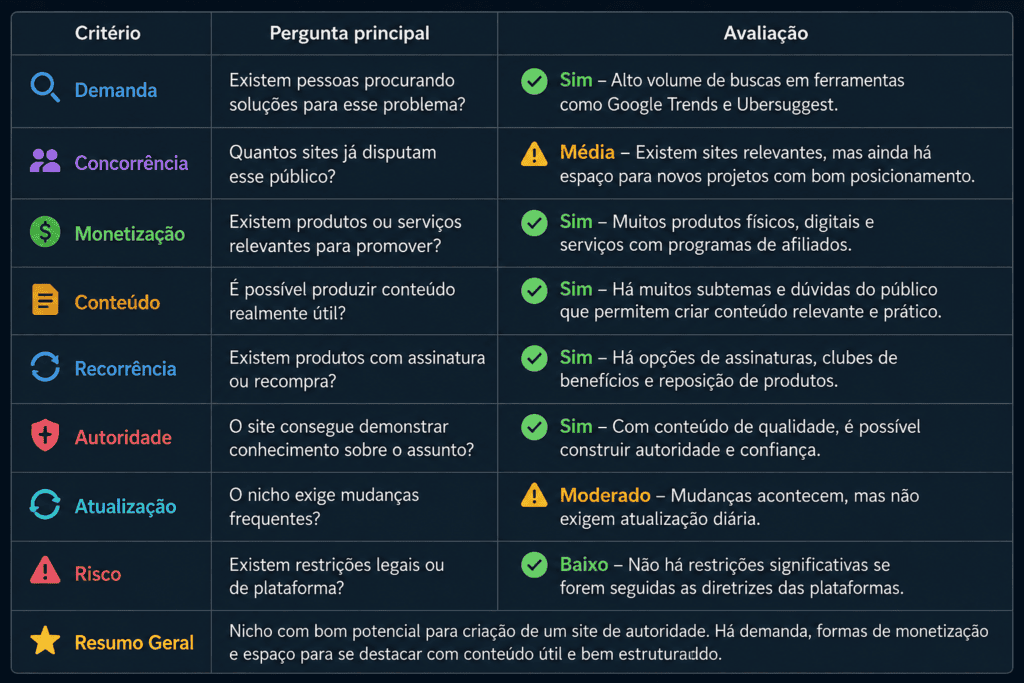
Task: Select the Avaliação column header
Action: 765,33
